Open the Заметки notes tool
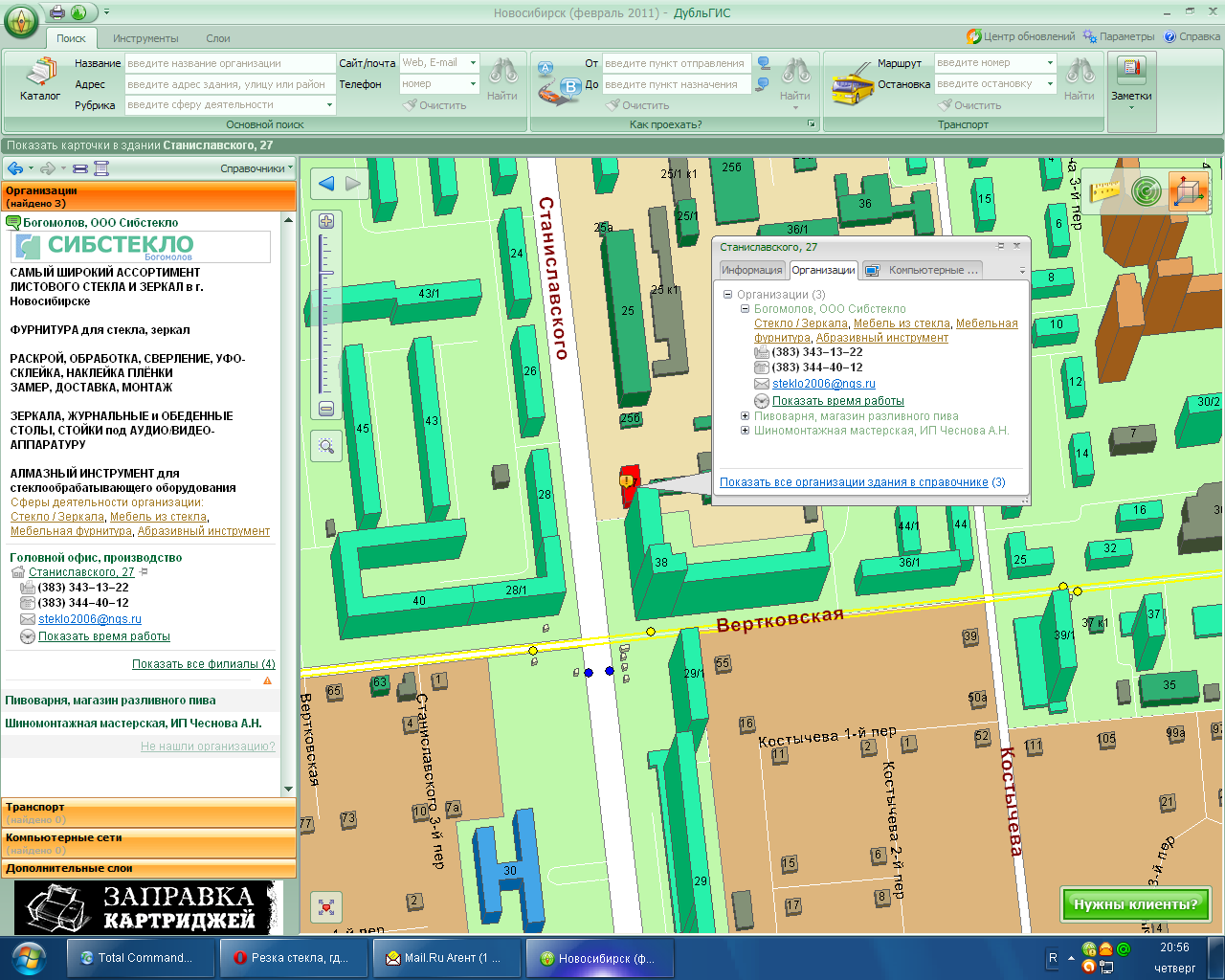1225x980 pixels. click(x=1131, y=79)
